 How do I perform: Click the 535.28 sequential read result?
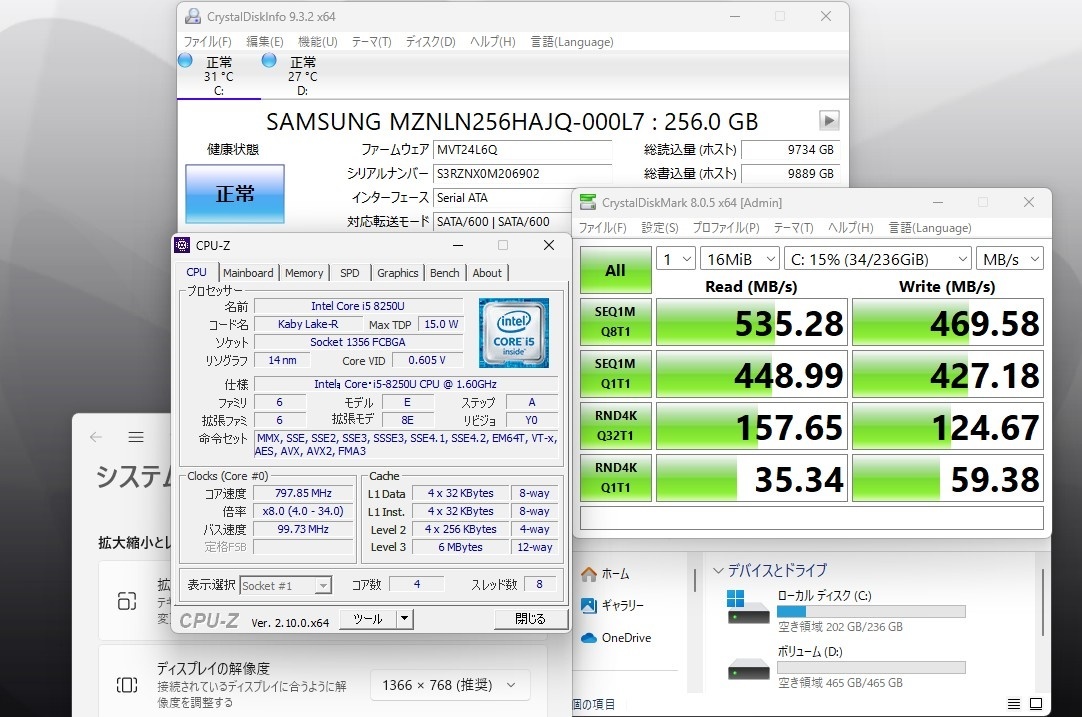(751, 322)
